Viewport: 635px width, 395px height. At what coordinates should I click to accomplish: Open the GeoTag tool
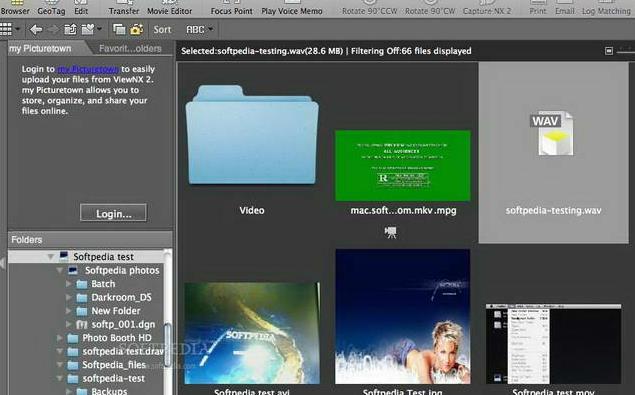[51, 8]
